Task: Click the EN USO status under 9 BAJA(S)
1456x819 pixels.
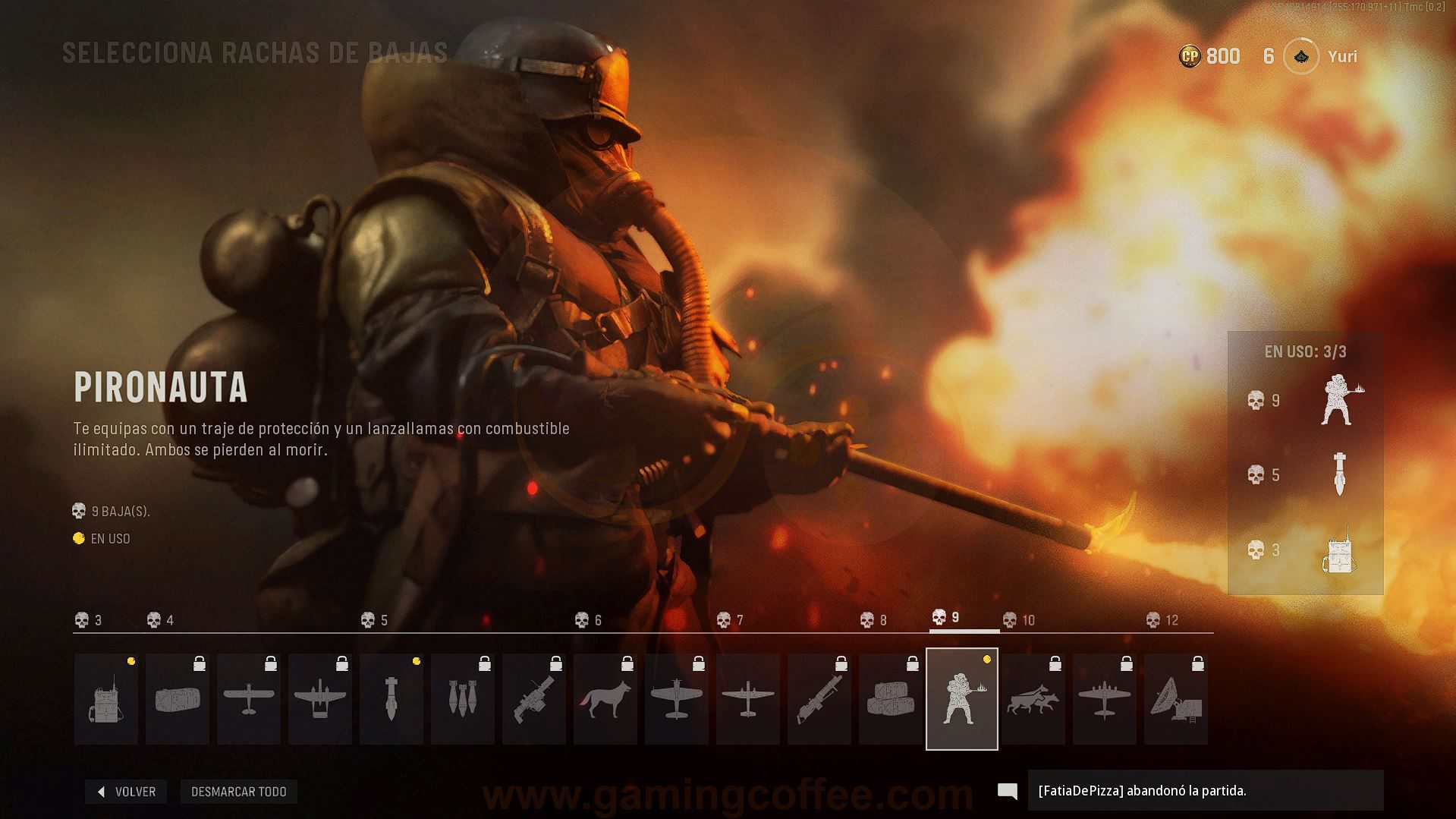Action: click(111, 539)
